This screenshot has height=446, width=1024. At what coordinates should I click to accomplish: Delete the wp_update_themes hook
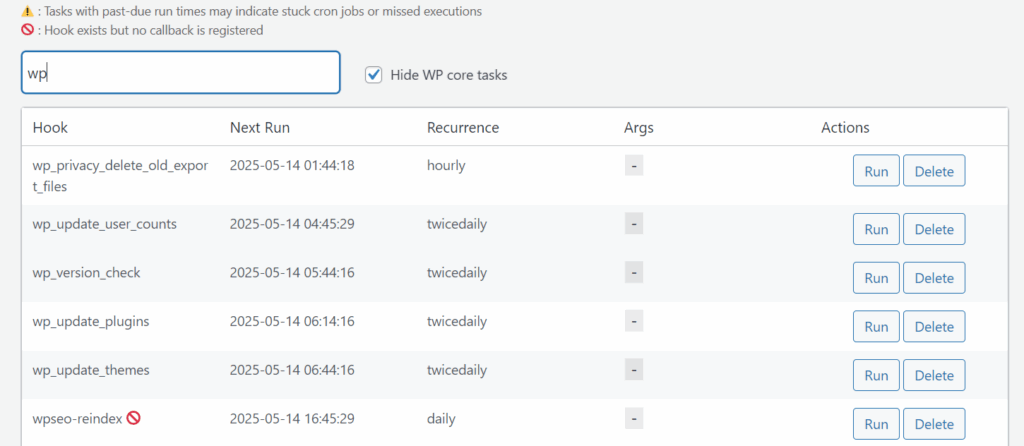(x=934, y=375)
